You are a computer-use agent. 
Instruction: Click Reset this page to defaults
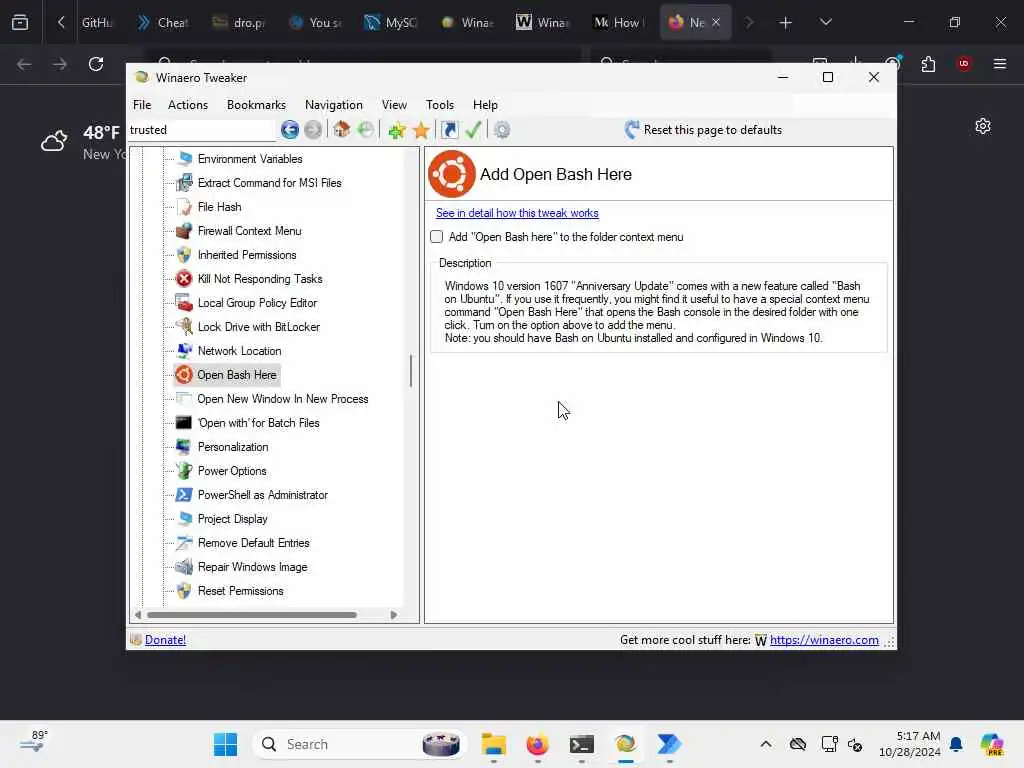coord(703,130)
